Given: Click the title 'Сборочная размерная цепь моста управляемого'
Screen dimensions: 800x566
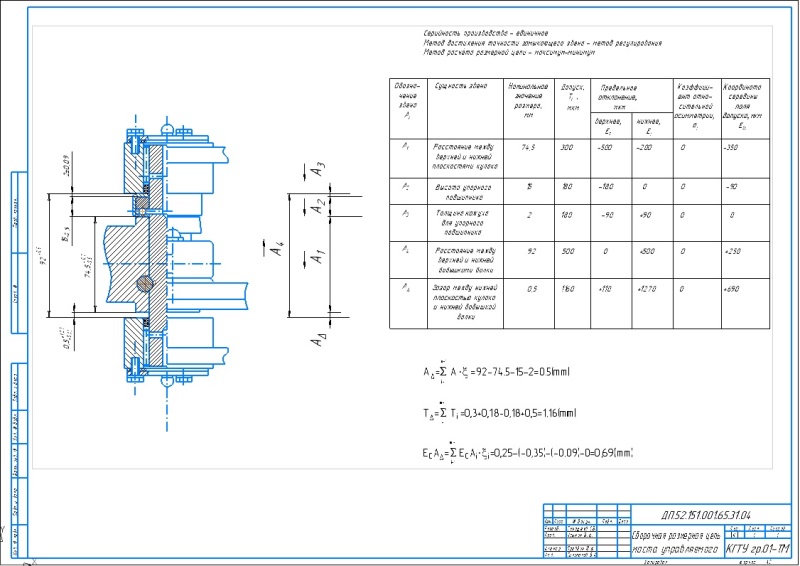Looking at the screenshot, I should (676, 543).
